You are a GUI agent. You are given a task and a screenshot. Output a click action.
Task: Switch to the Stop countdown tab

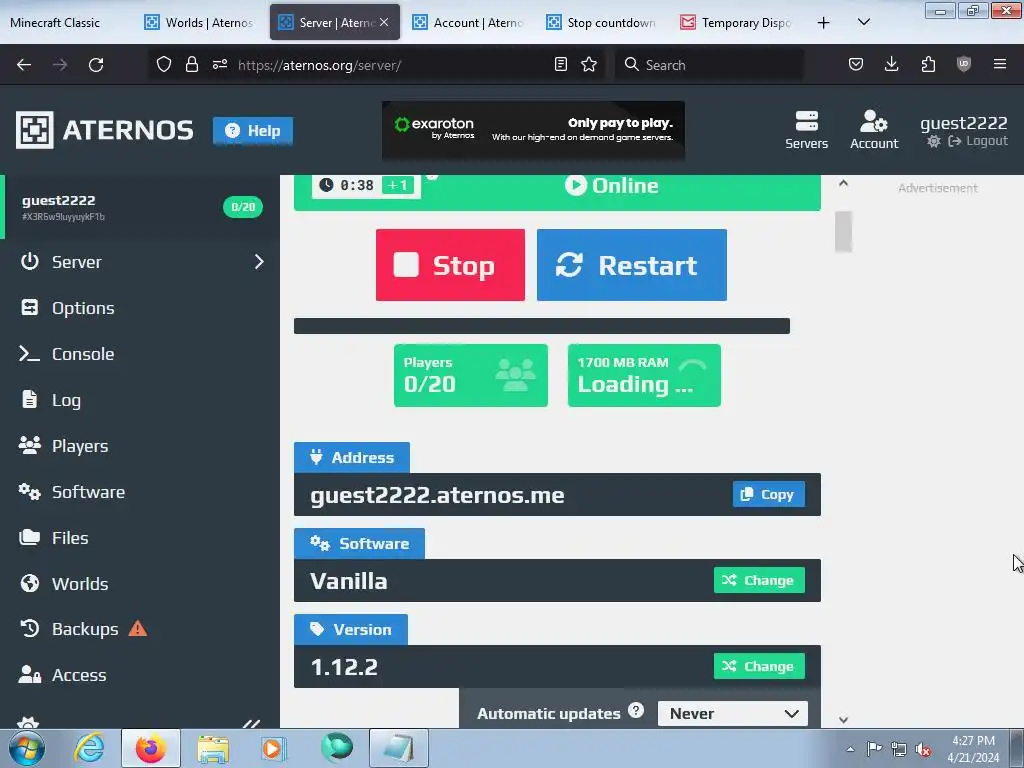[x=601, y=23]
